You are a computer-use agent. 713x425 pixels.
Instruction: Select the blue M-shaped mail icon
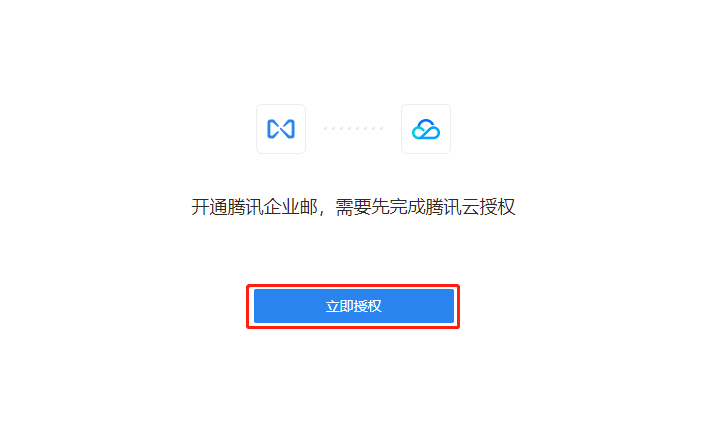click(x=281, y=129)
